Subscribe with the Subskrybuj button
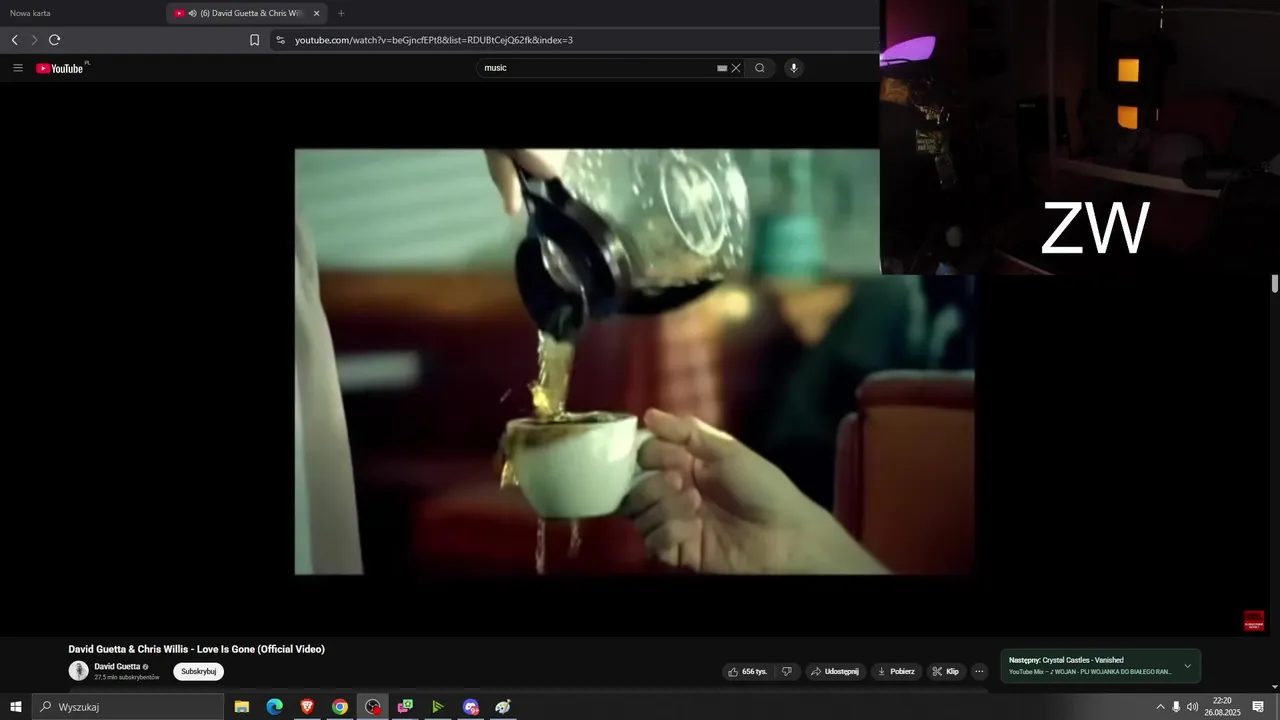 (198, 671)
